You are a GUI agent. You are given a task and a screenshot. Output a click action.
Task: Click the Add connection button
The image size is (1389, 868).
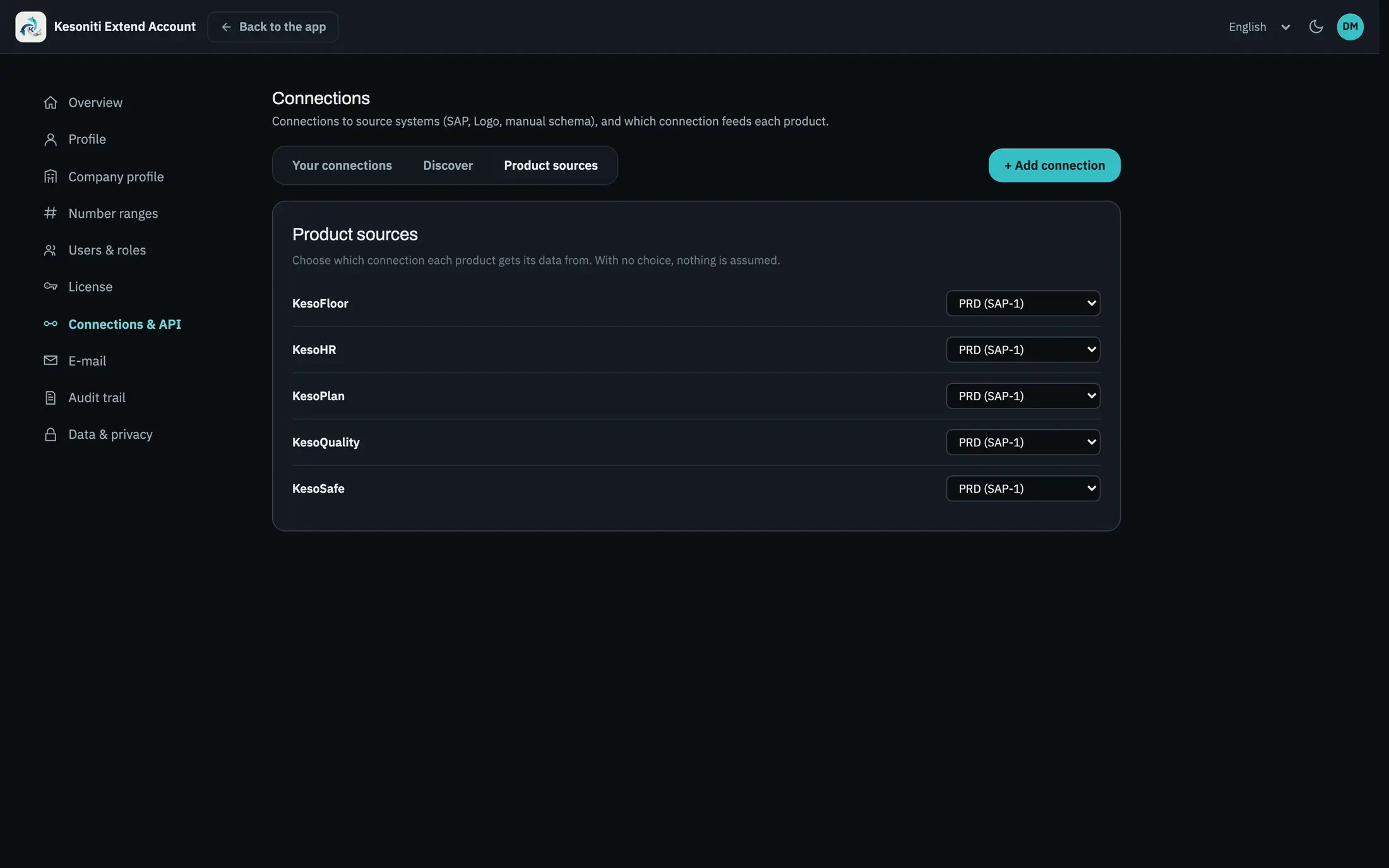pos(1054,165)
